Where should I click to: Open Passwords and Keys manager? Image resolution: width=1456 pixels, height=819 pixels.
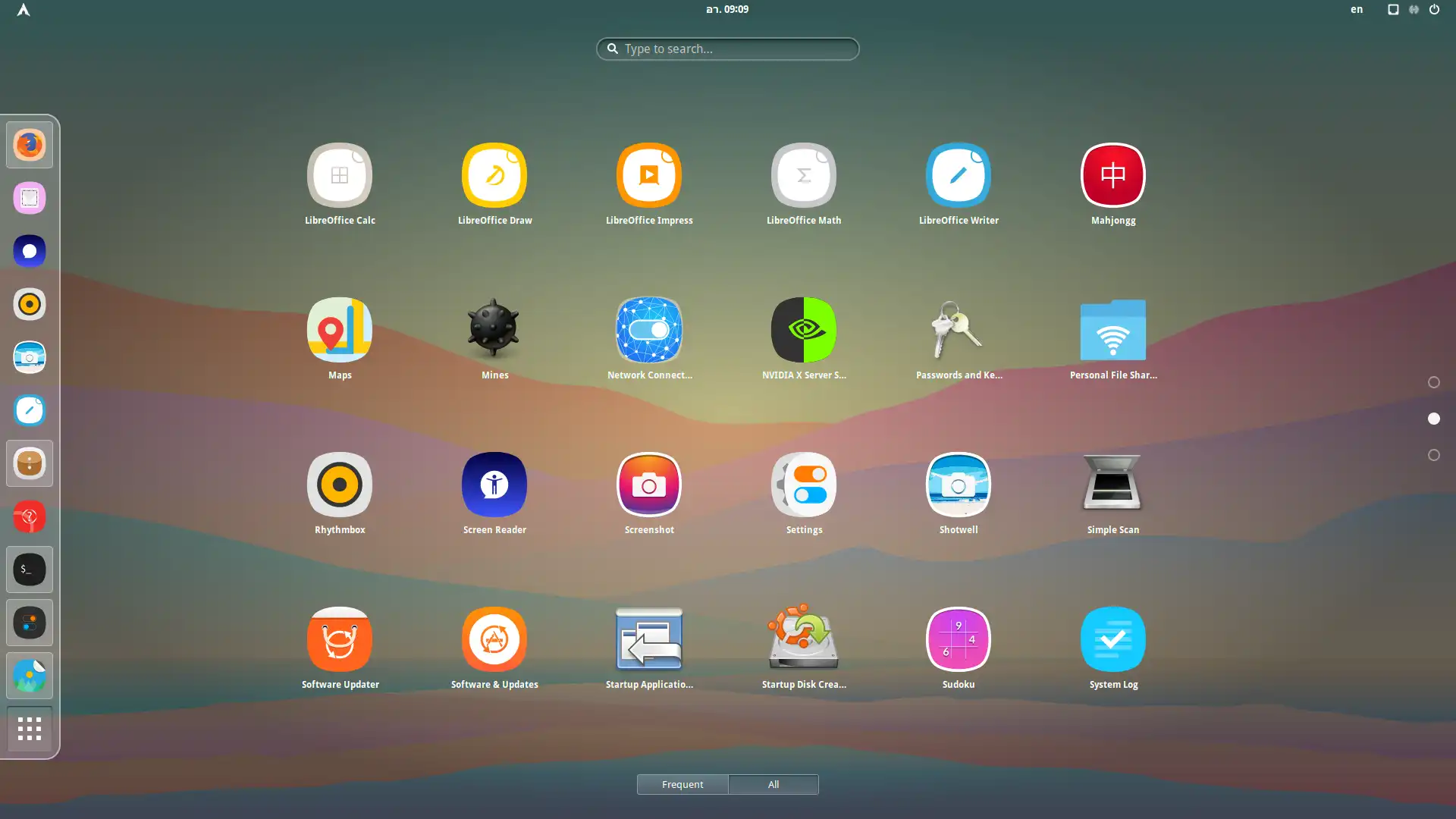tap(958, 329)
